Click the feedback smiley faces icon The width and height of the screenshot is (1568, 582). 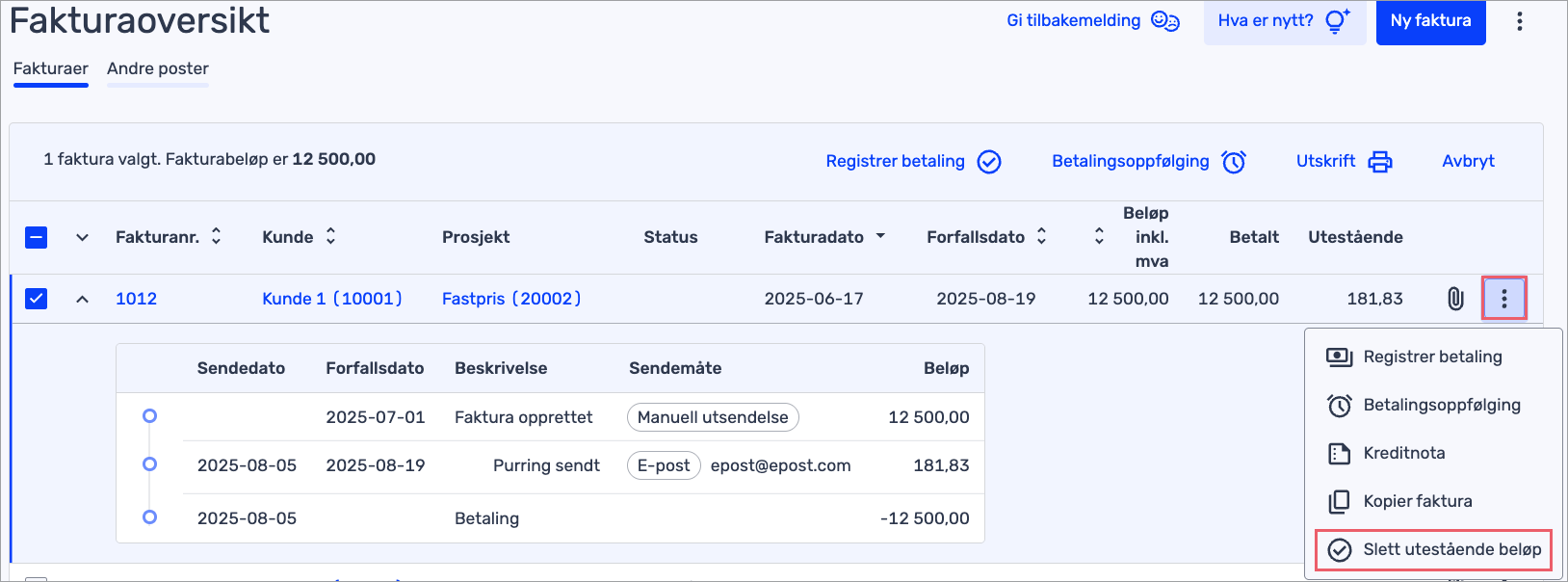point(1165,21)
